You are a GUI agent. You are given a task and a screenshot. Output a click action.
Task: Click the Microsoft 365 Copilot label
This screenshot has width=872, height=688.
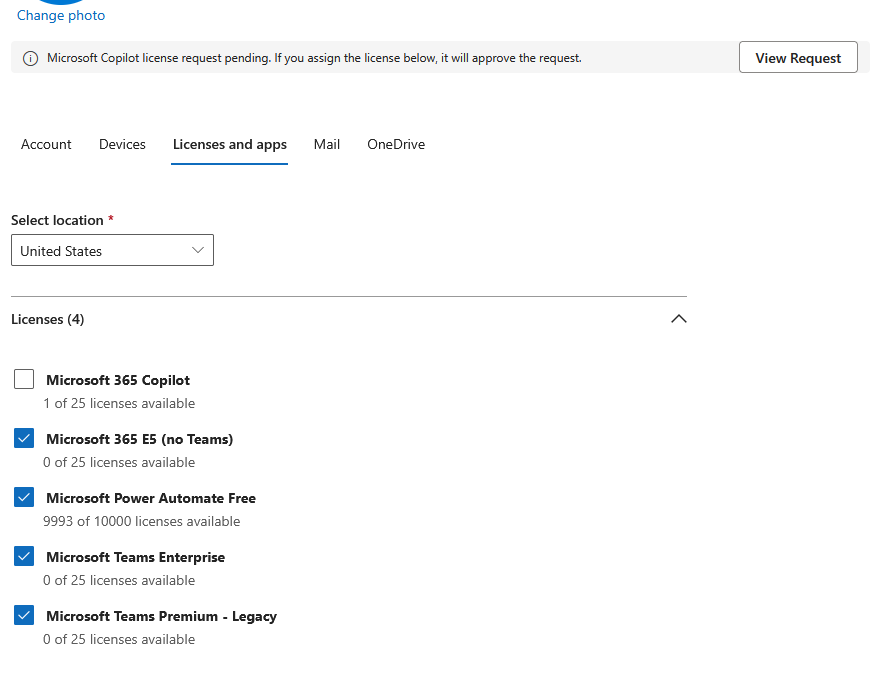tap(118, 380)
